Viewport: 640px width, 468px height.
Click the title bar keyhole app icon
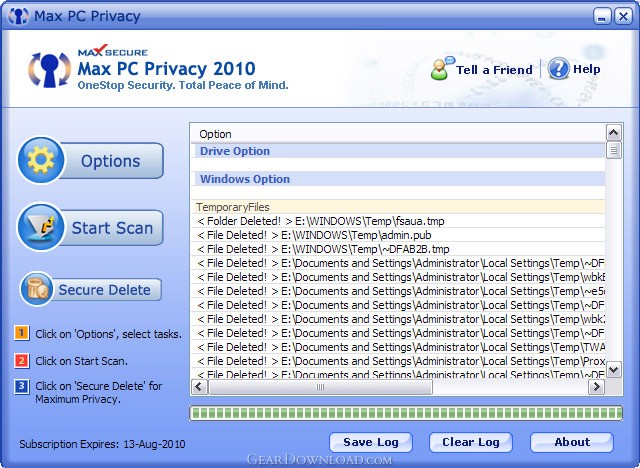[18, 16]
